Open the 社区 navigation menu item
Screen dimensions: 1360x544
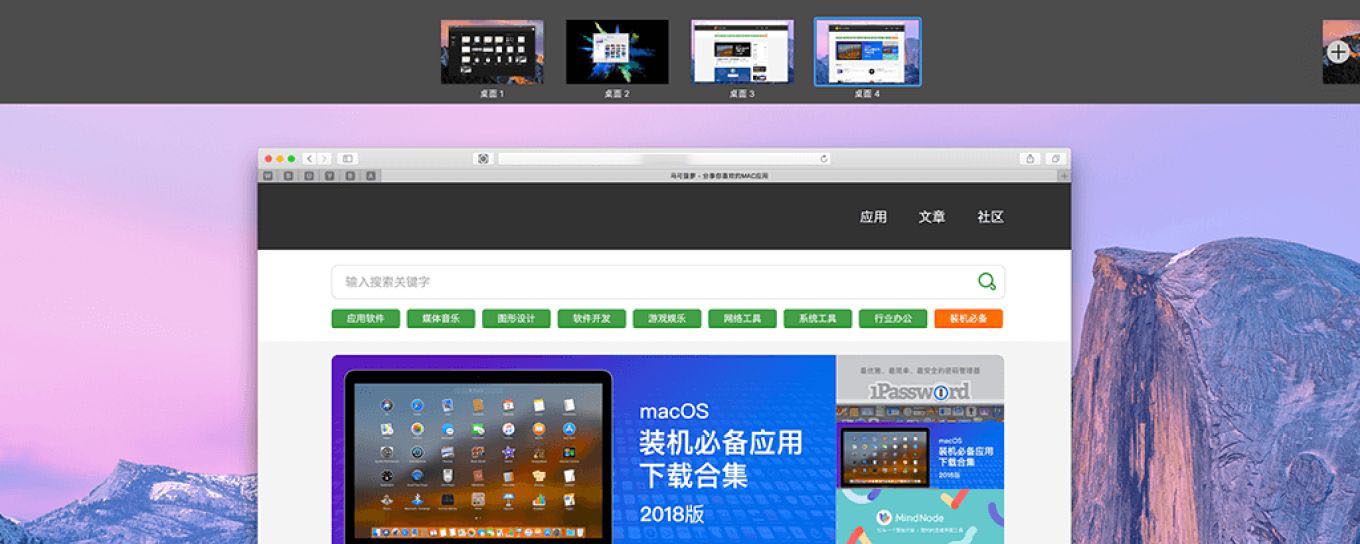click(990, 217)
